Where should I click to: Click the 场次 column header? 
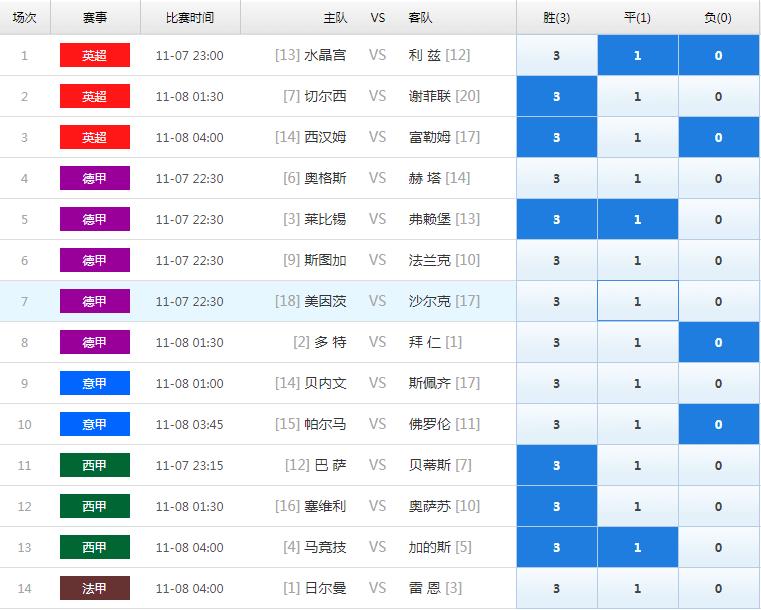(x=24, y=18)
